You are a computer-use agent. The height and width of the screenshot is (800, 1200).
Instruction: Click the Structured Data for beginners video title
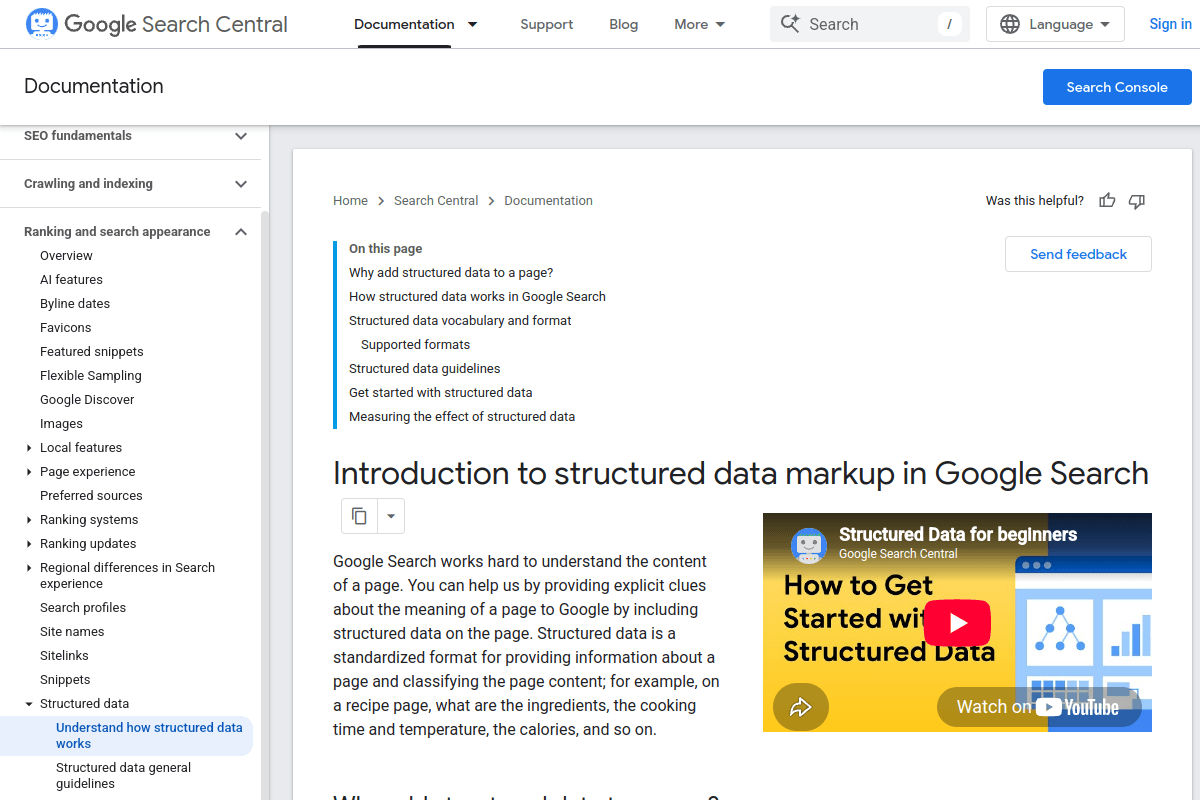pos(958,535)
